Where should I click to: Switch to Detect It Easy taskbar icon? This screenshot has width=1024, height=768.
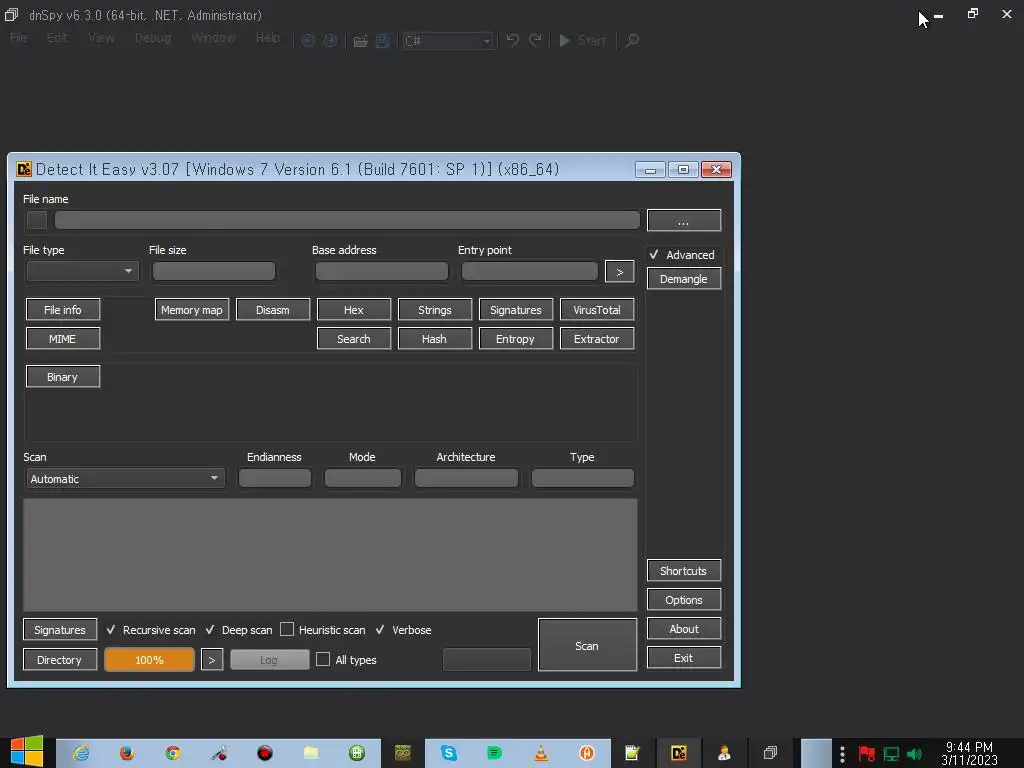tap(679, 753)
